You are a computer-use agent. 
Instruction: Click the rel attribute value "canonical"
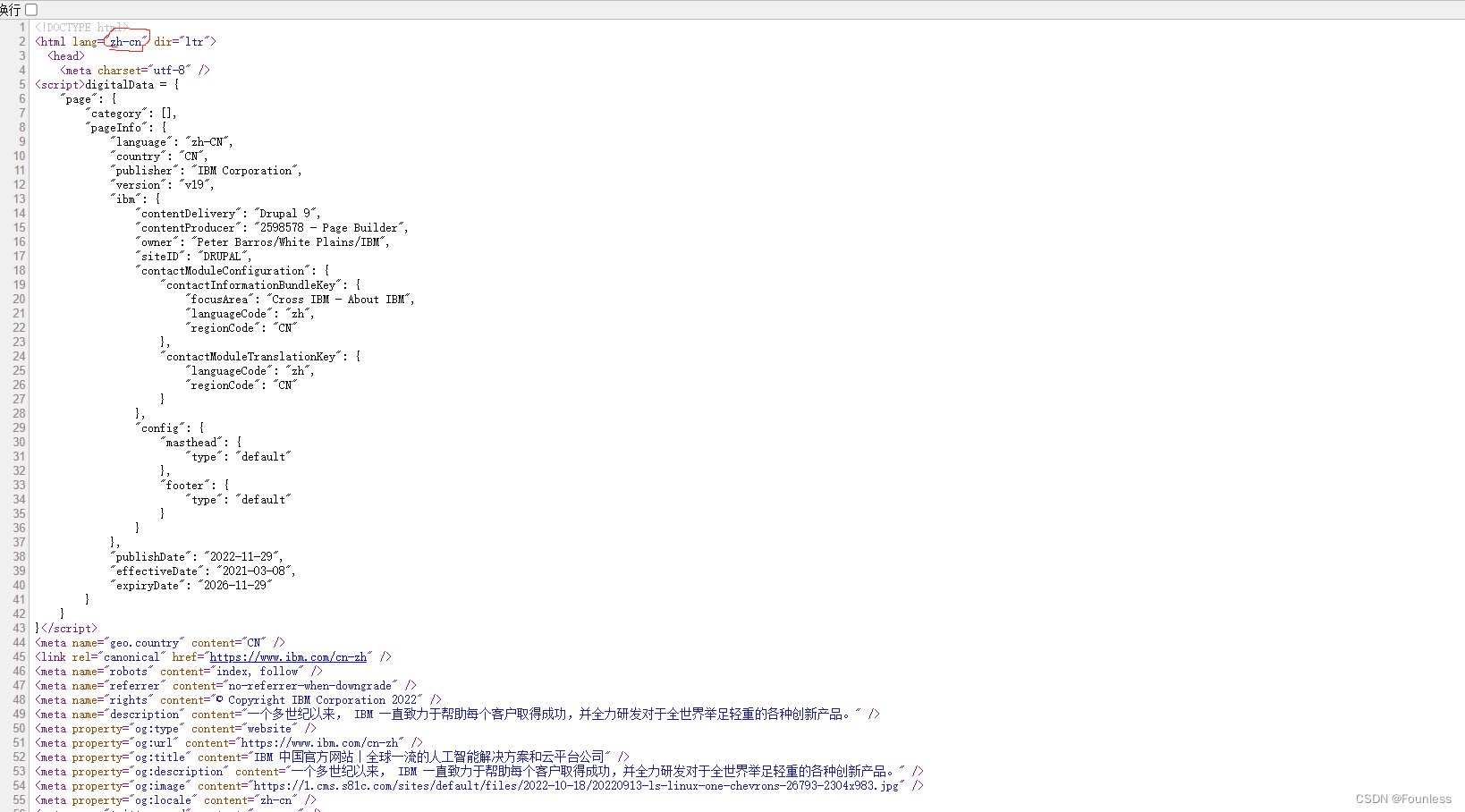click(x=131, y=657)
